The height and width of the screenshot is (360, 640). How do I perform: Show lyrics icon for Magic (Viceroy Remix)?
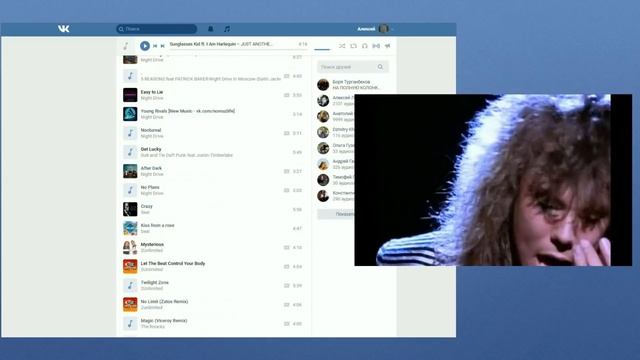click(287, 324)
